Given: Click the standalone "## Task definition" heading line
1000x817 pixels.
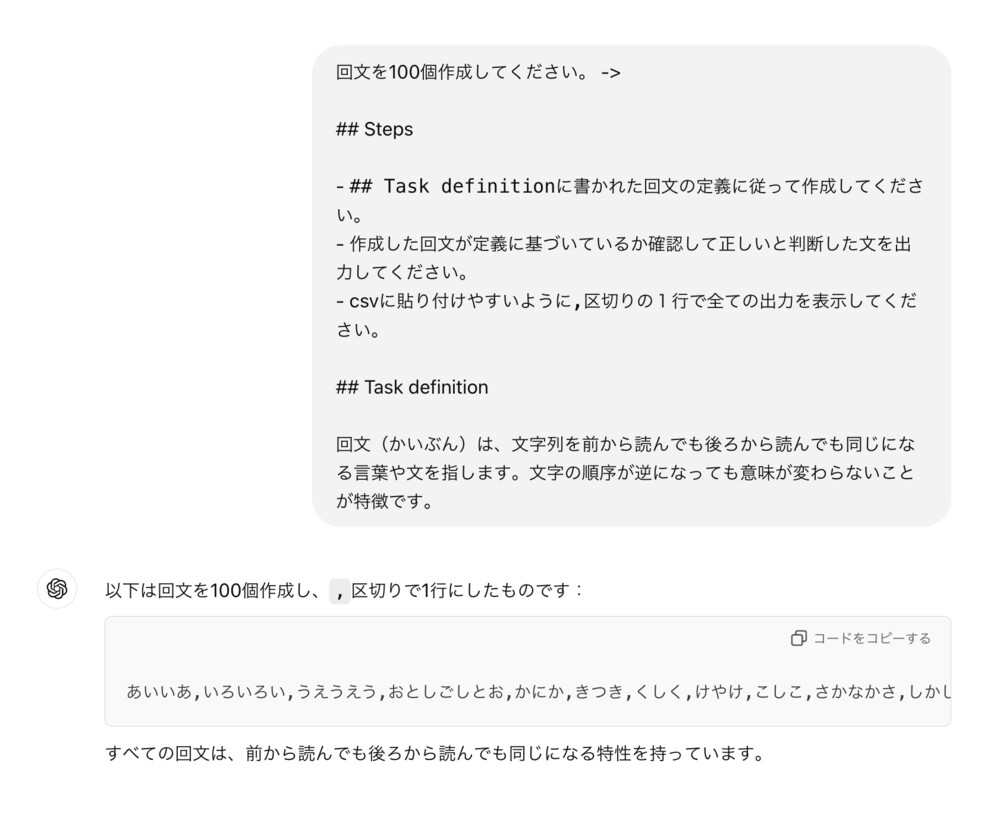Looking at the screenshot, I should [412, 387].
